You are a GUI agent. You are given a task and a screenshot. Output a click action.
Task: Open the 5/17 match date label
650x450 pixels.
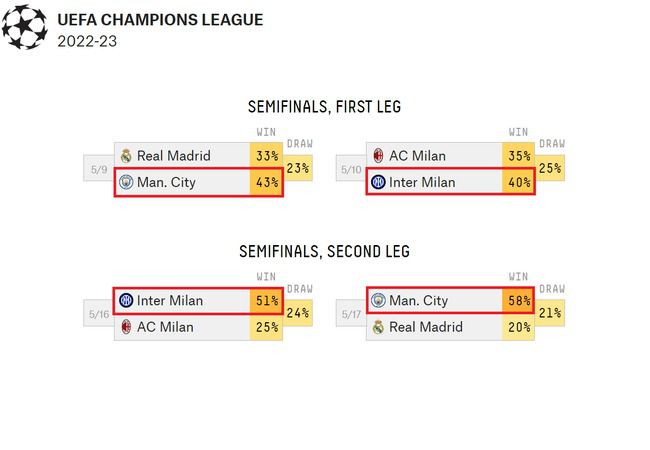click(x=350, y=315)
